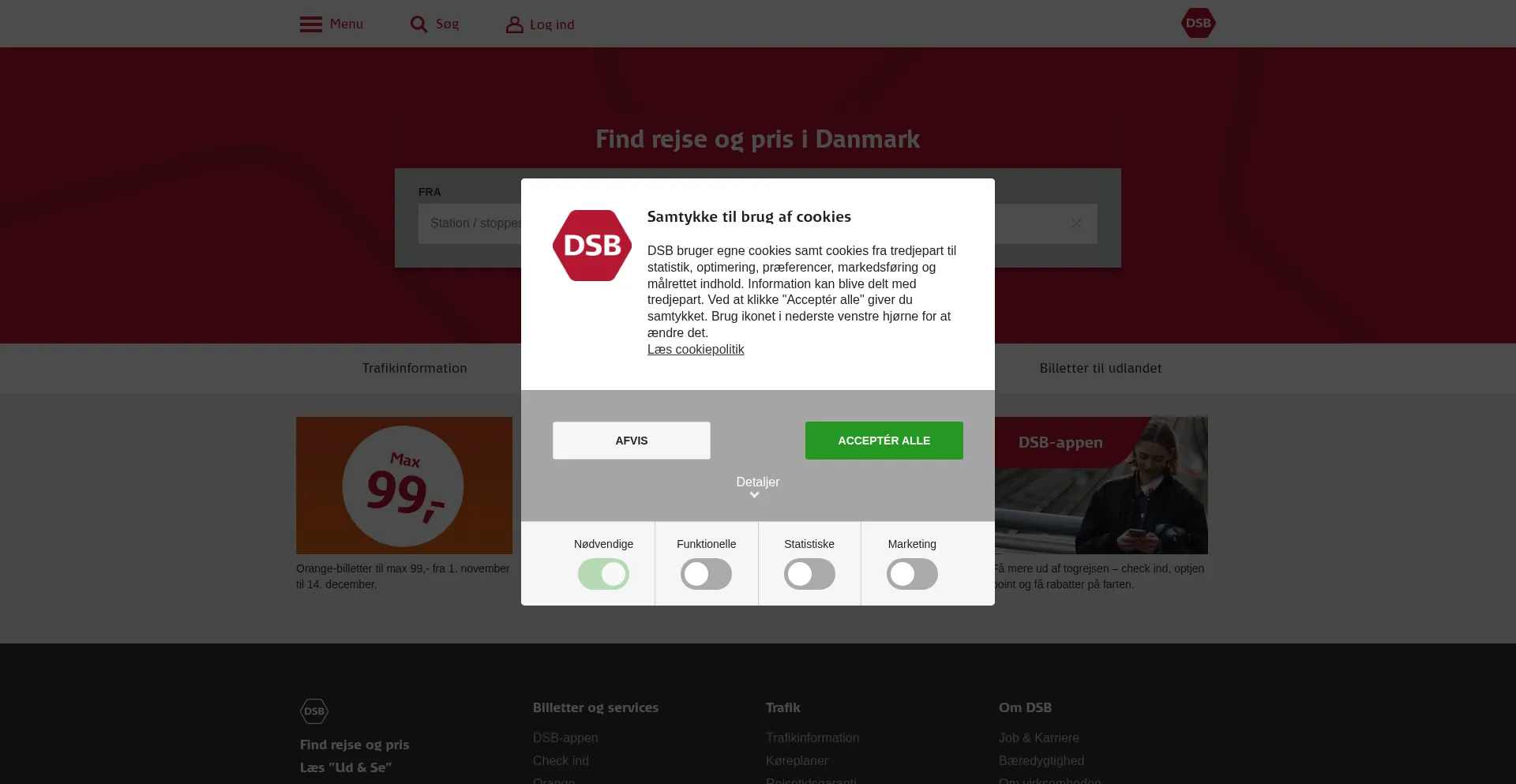Click the magnifying glass Søg icon
Screen dimensions: 1516x784
tap(418, 24)
